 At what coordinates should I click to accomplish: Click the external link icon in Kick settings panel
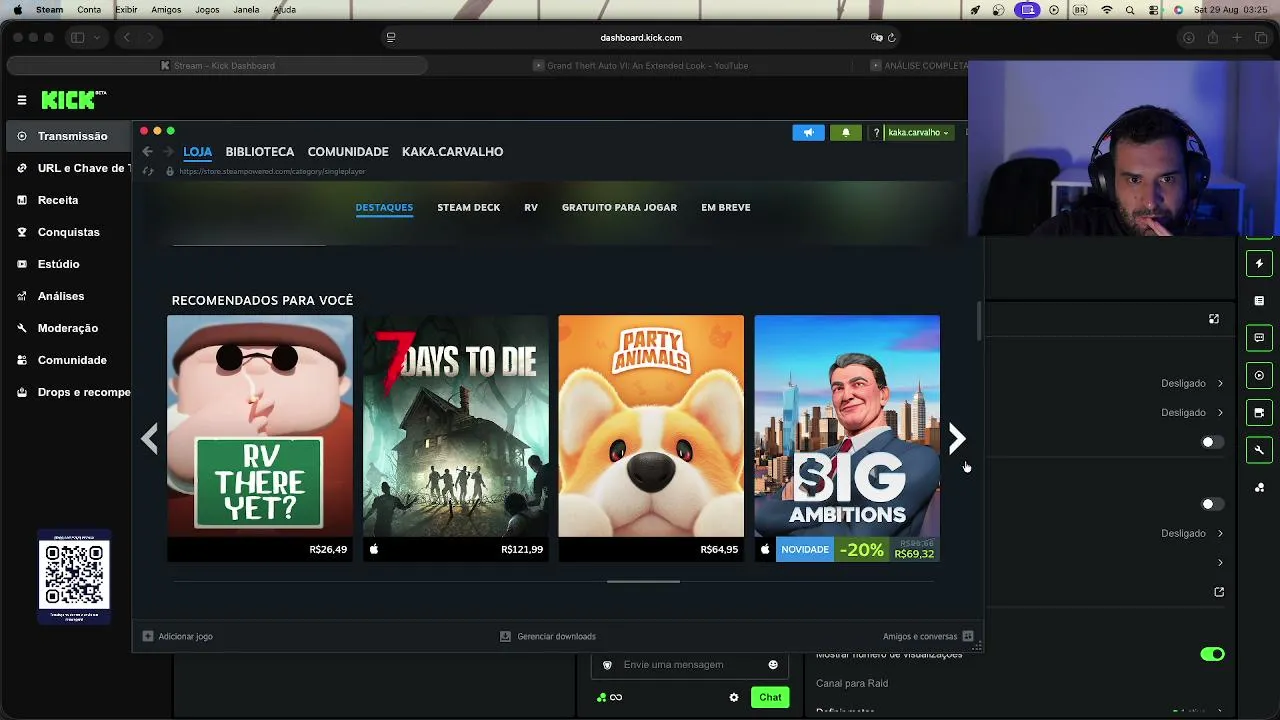click(1219, 592)
